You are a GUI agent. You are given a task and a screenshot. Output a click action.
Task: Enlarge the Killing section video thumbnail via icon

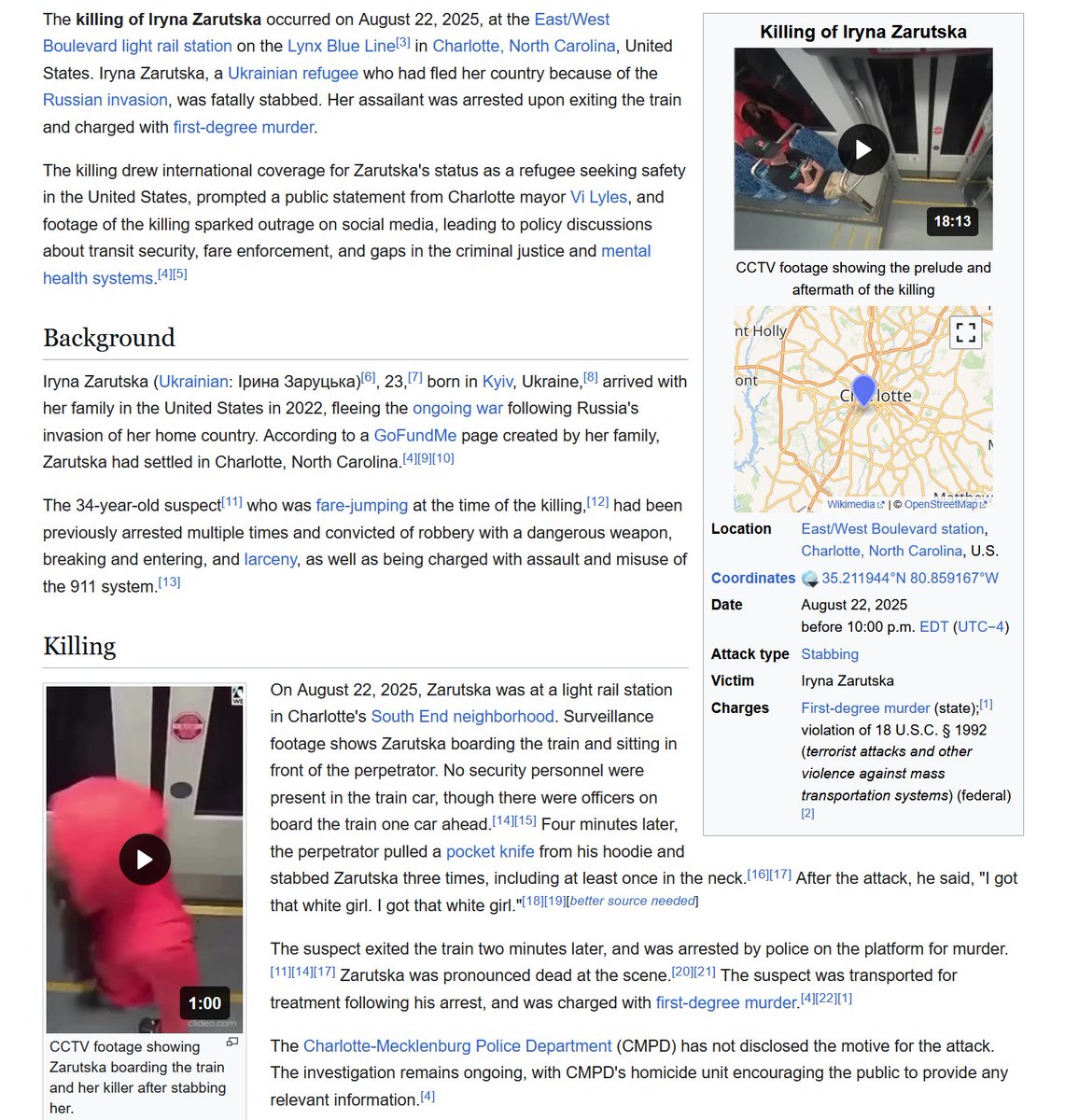click(x=232, y=1043)
